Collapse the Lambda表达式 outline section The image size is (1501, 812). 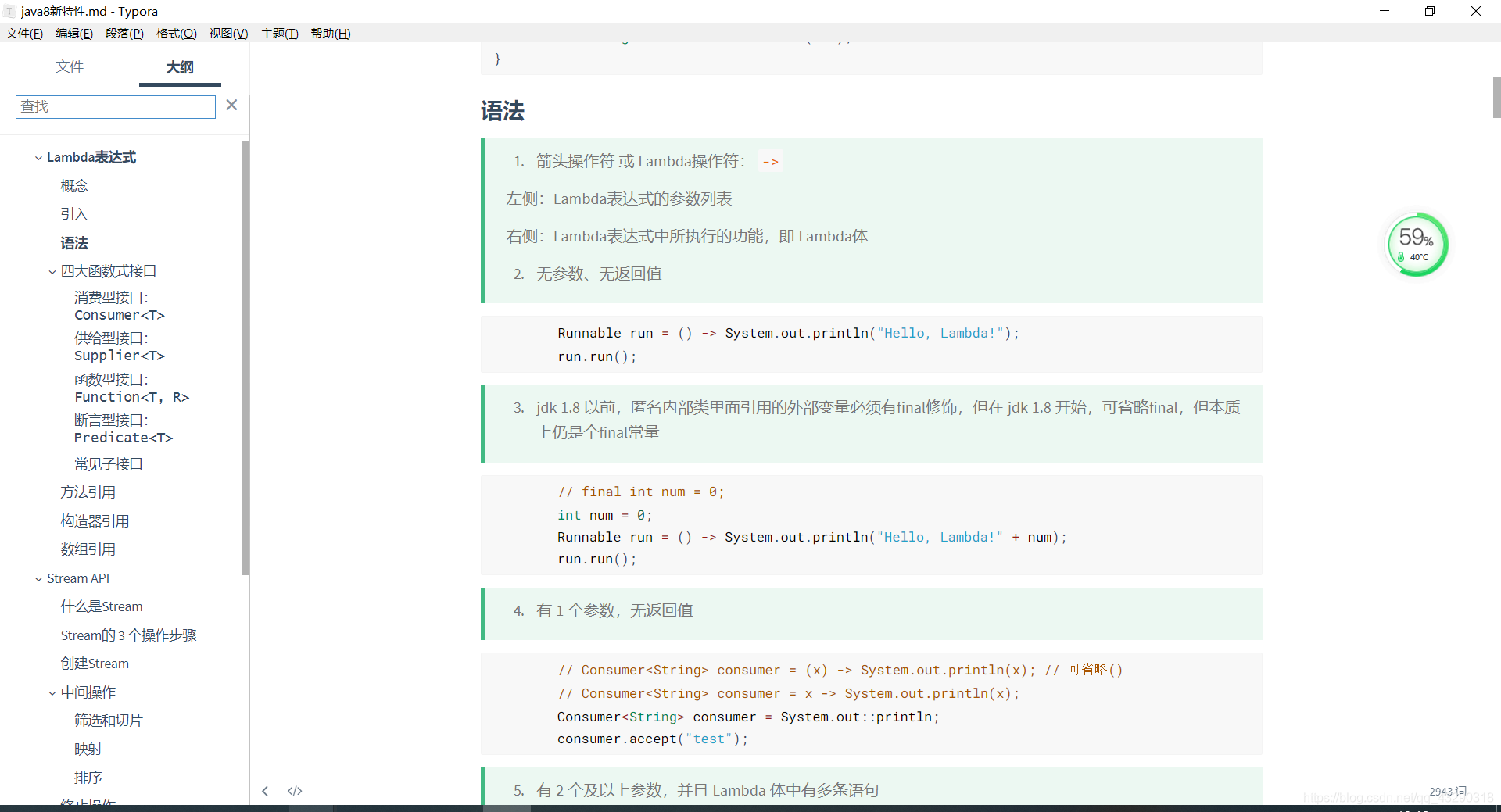coord(38,158)
